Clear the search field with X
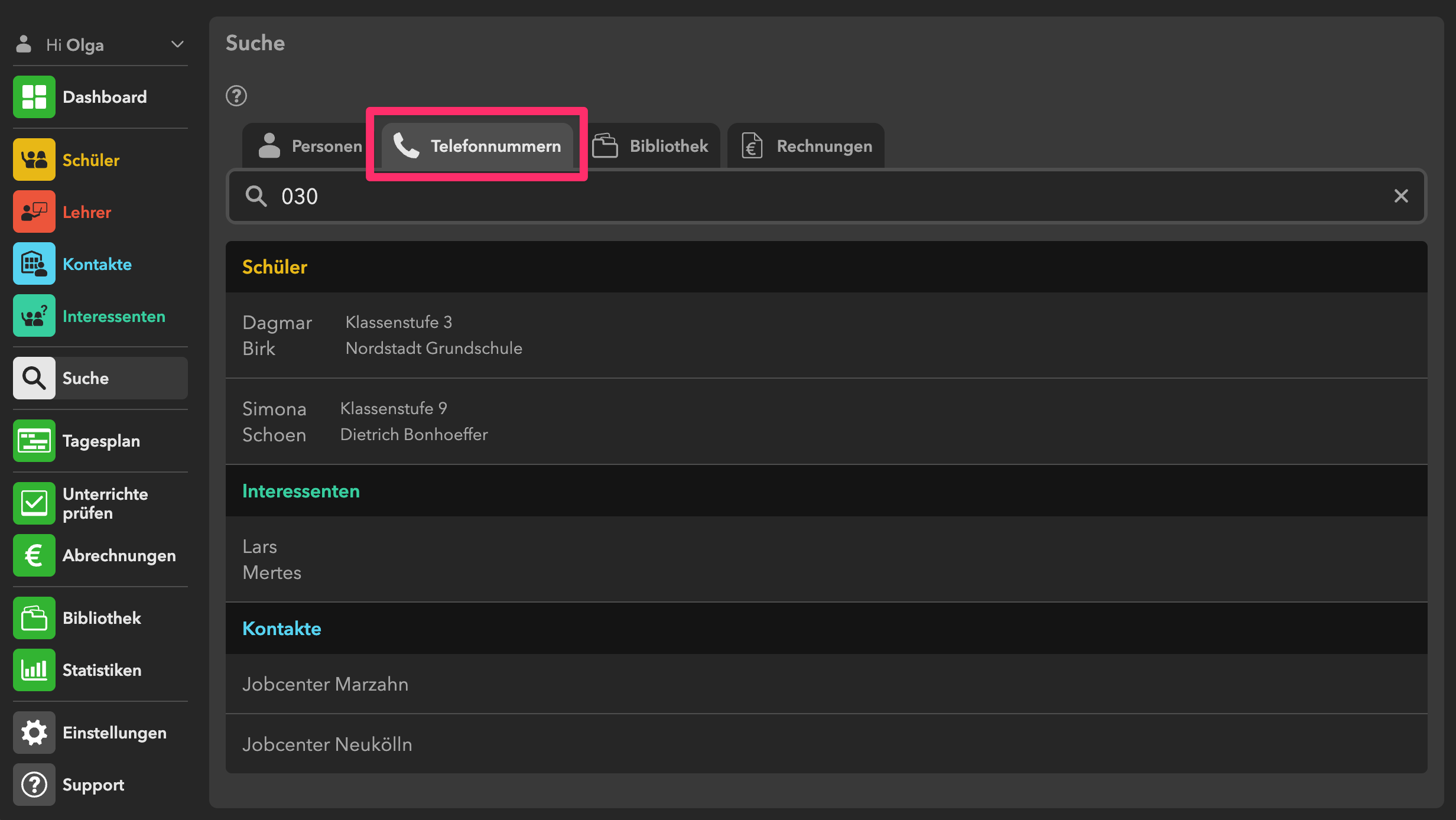The image size is (1456, 820). click(1401, 196)
